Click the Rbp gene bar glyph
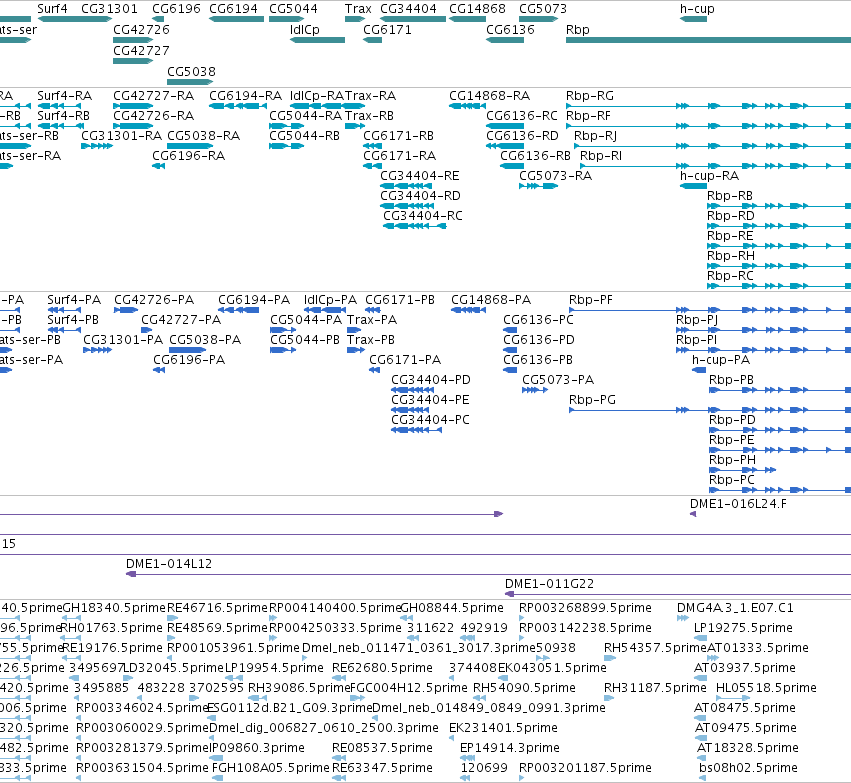Viewport: 851px width, 783px height. pyautogui.click(x=708, y=40)
